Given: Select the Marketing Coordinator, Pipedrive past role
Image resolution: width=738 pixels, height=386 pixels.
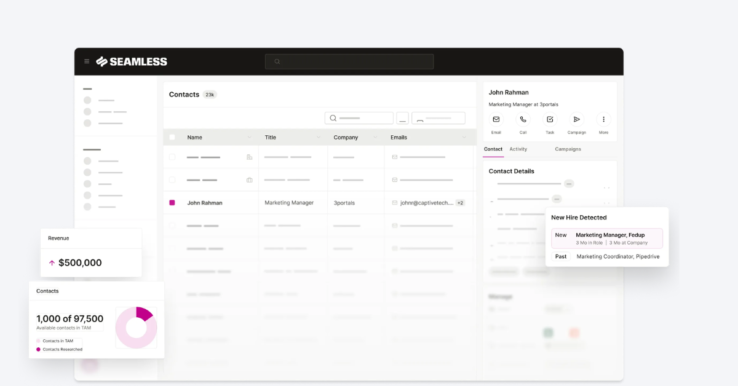Looking at the screenshot, I should click(618, 257).
